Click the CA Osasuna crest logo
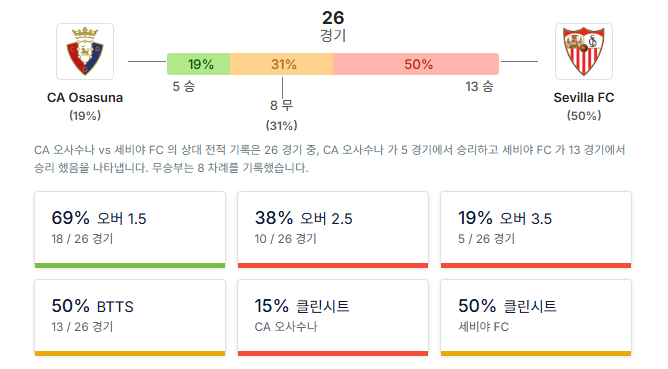The width and height of the screenshot is (668, 369). (85, 52)
